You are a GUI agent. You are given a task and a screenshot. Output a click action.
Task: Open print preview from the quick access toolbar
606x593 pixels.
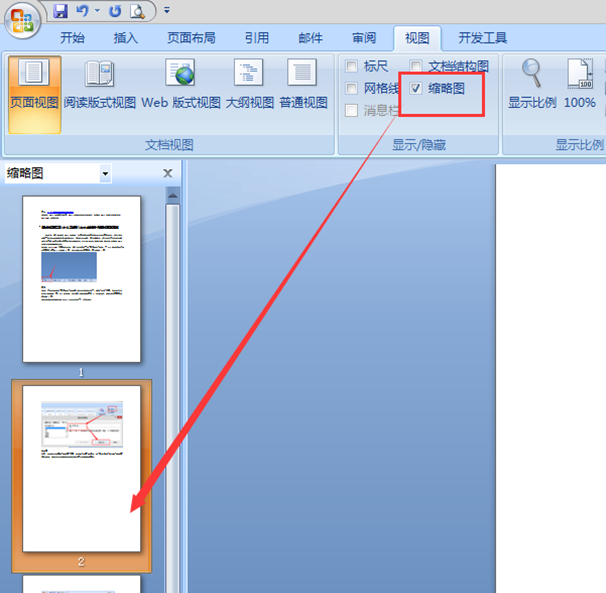(138, 11)
